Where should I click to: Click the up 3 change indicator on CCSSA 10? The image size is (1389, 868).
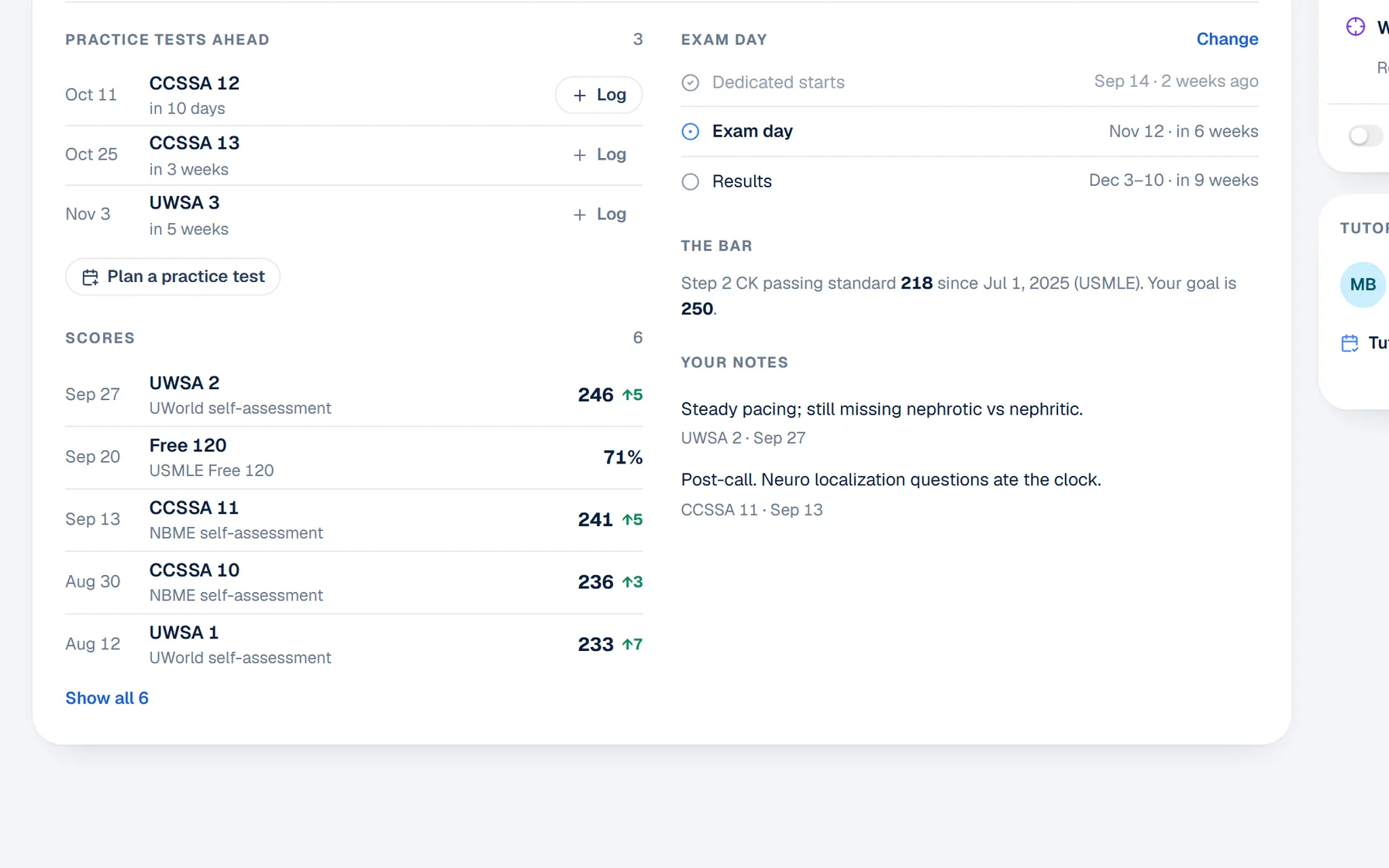pyautogui.click(x=632, y=582)
